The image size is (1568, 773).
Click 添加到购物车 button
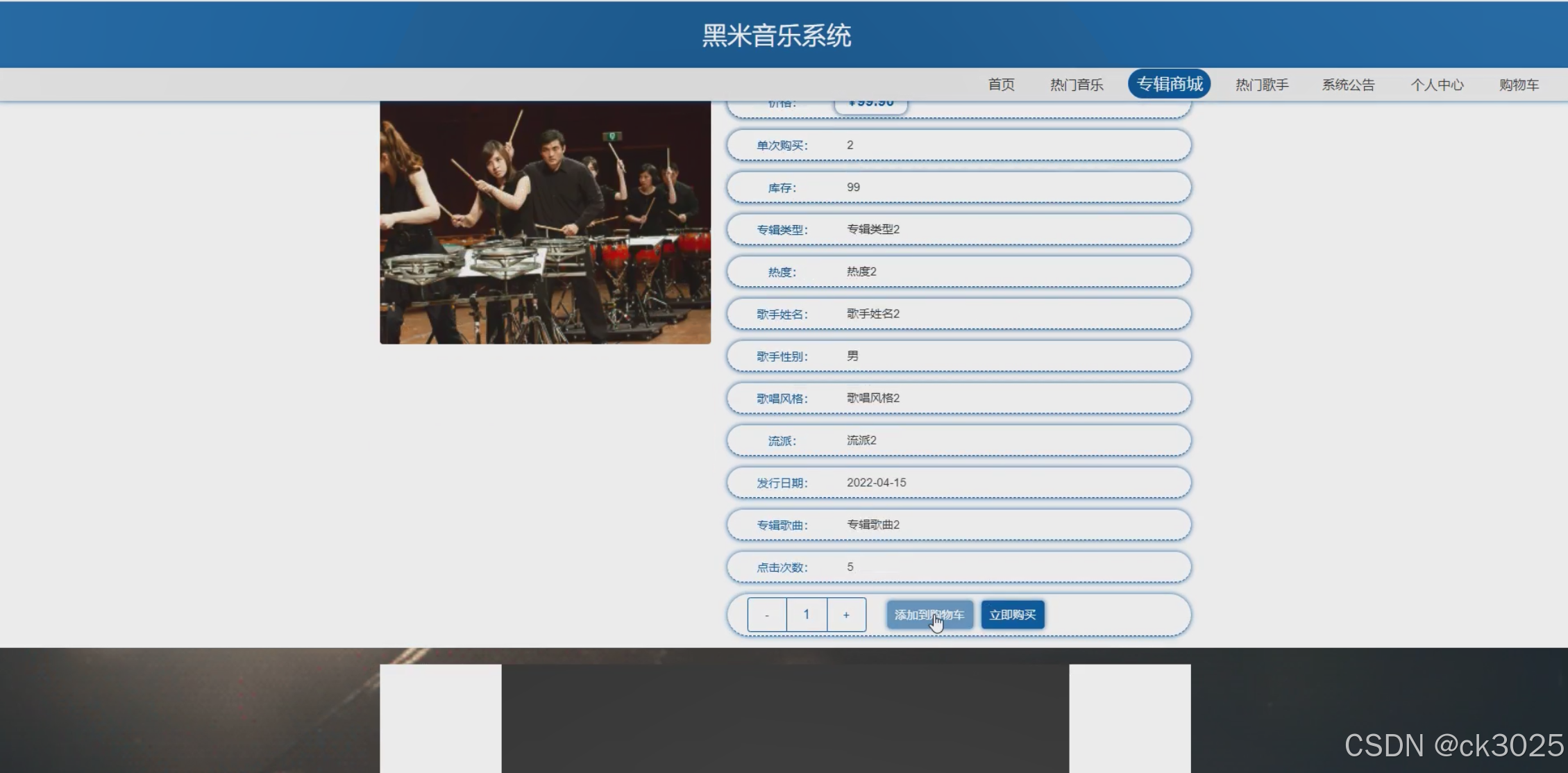pos(929,615)
